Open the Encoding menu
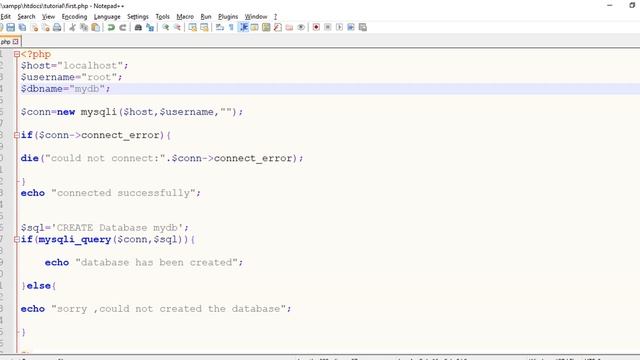 74,17
